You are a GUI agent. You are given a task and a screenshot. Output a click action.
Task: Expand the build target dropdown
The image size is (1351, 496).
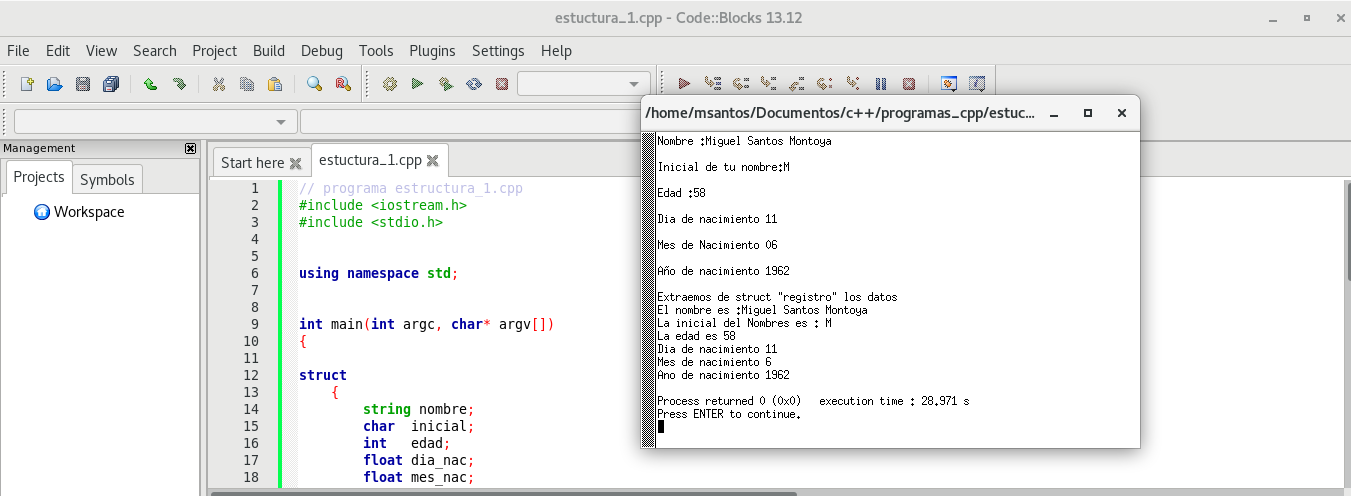pos(634,84)
